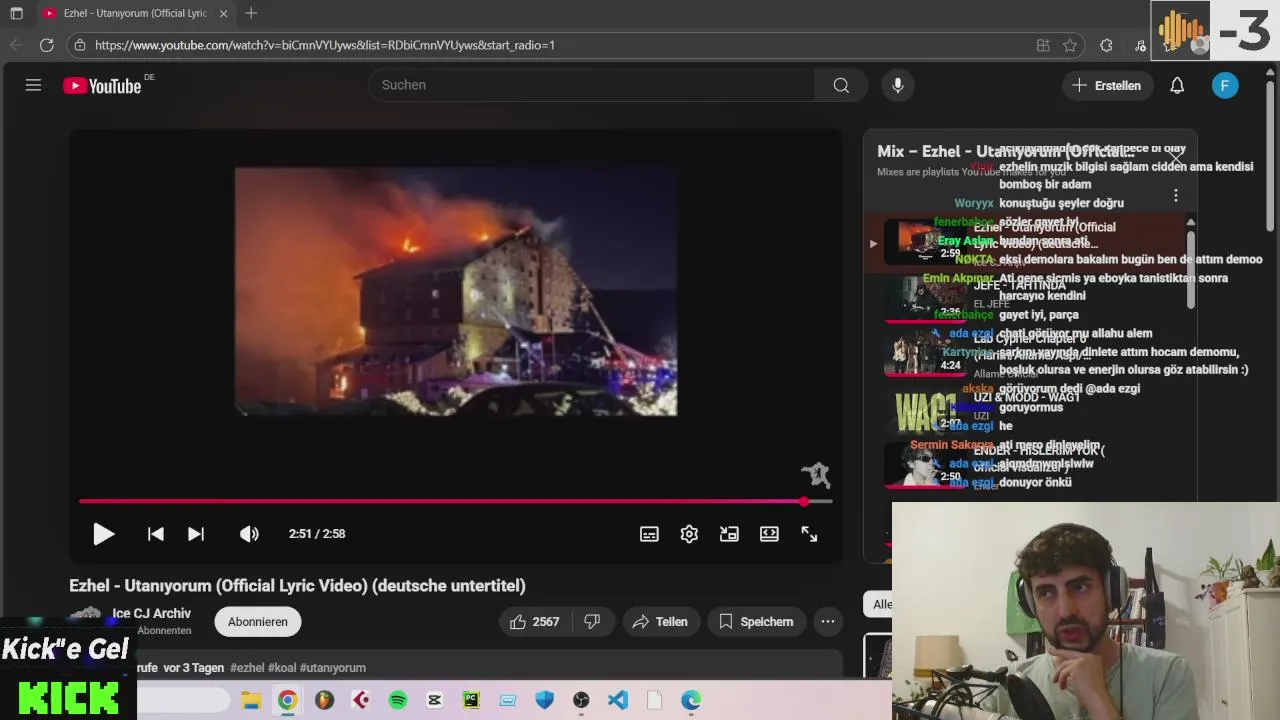Open the browser extensions puzzle icon
Screen dimensions: 1280x720
1106,45
